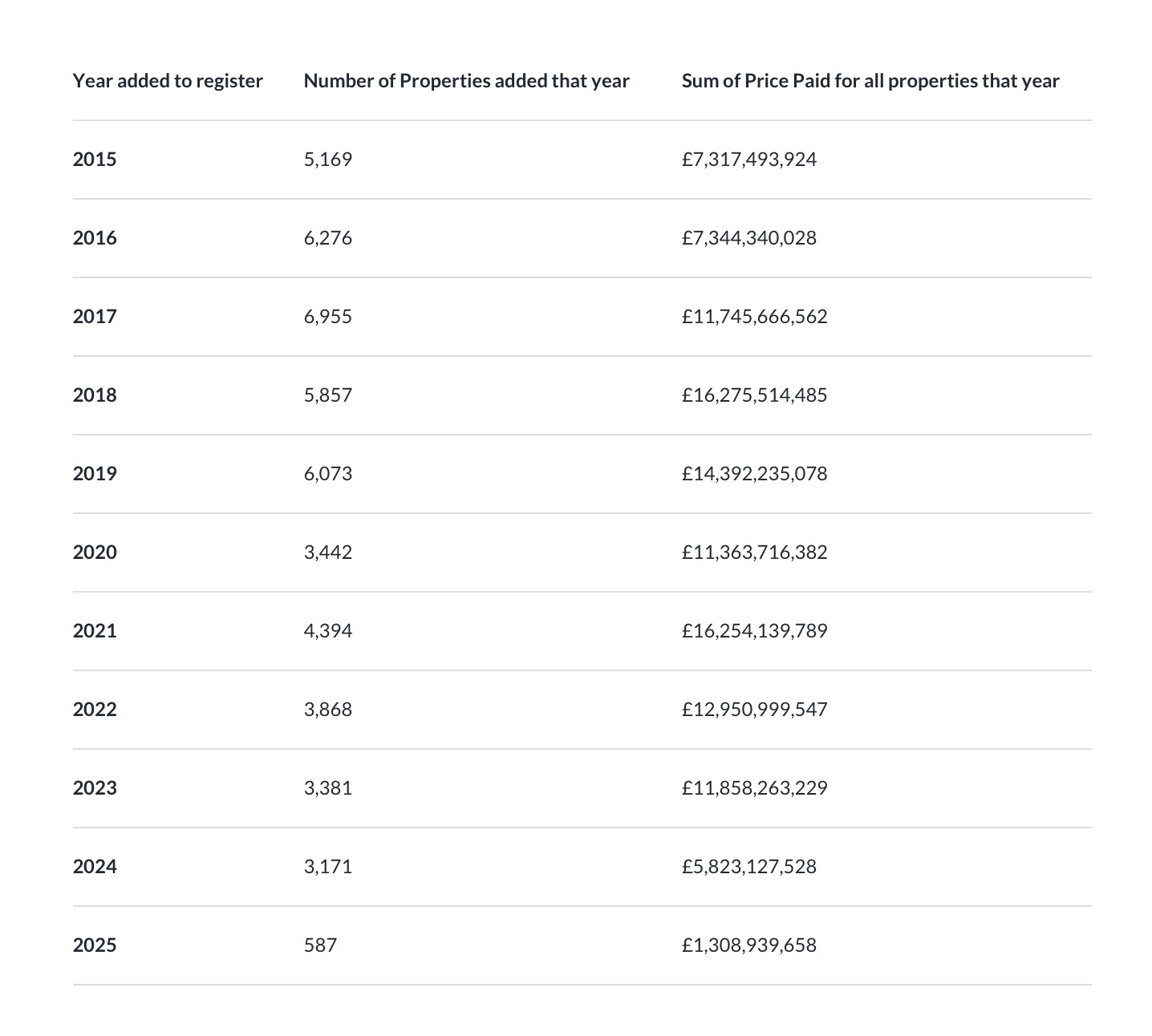The width and height of the screenshot is (1152, 1036).
Task: Select the 587 properties count
Action: pos(320,945)
